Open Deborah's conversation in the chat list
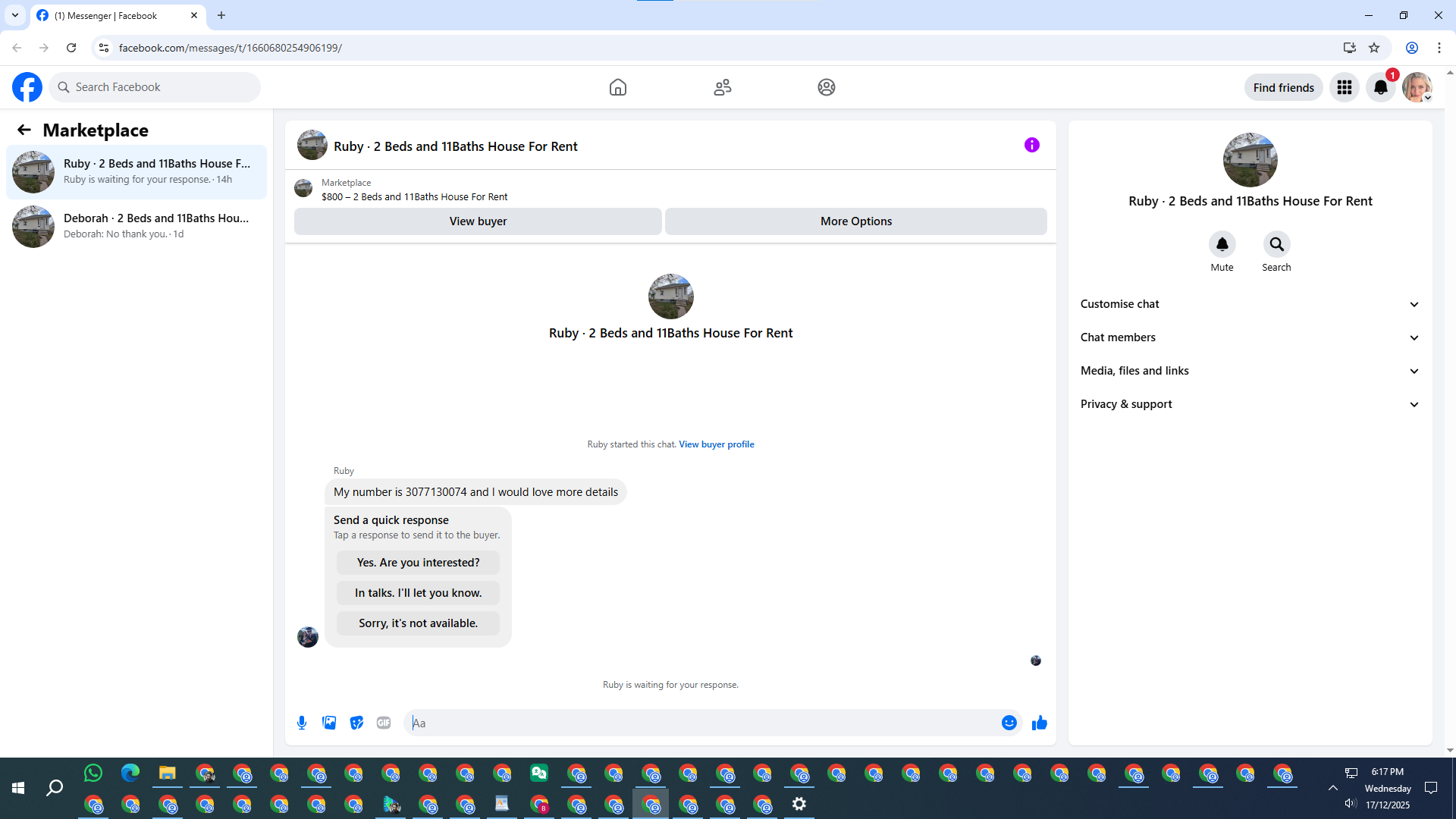1456x819 pixels. pos(136,227)
